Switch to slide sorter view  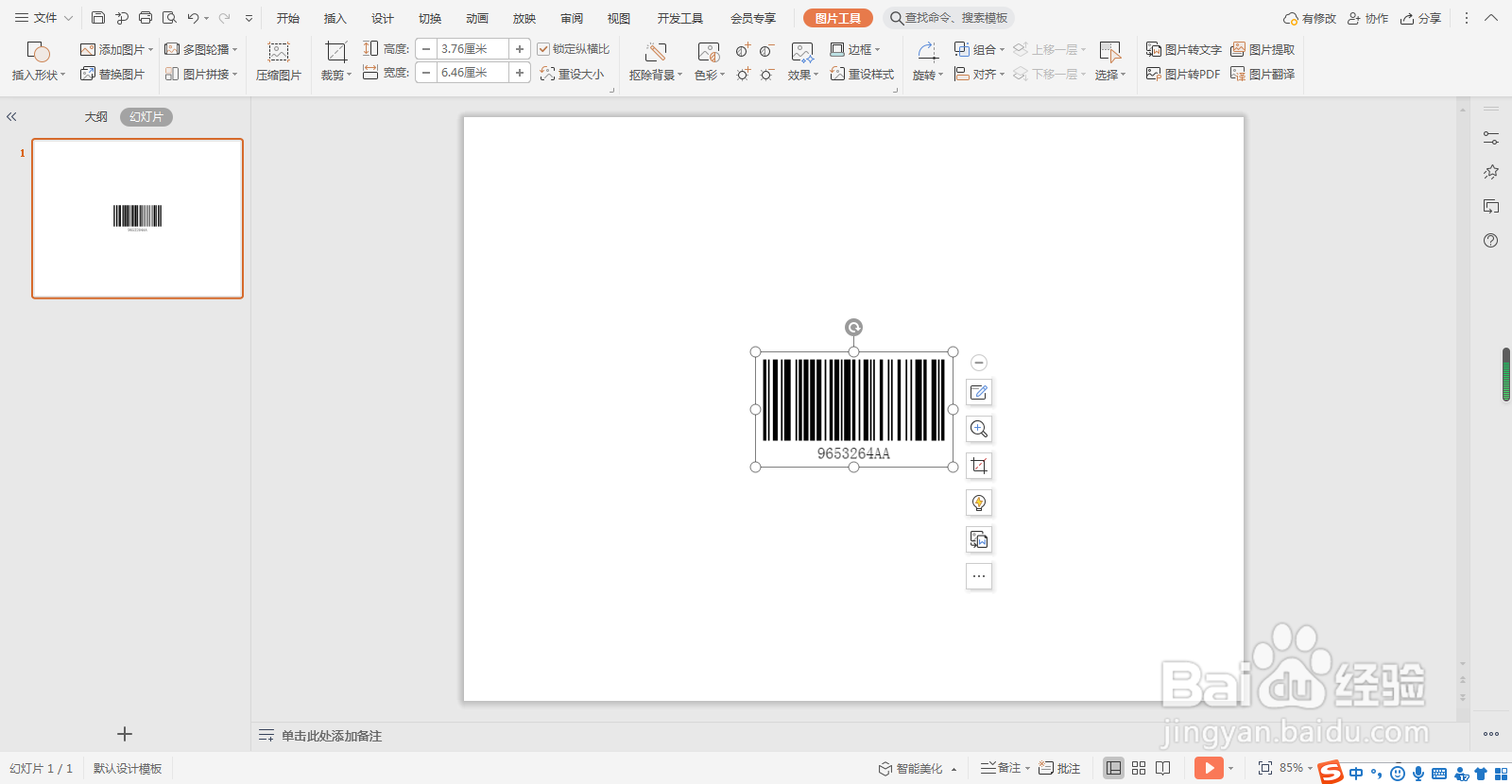(x=1139, y=768)
